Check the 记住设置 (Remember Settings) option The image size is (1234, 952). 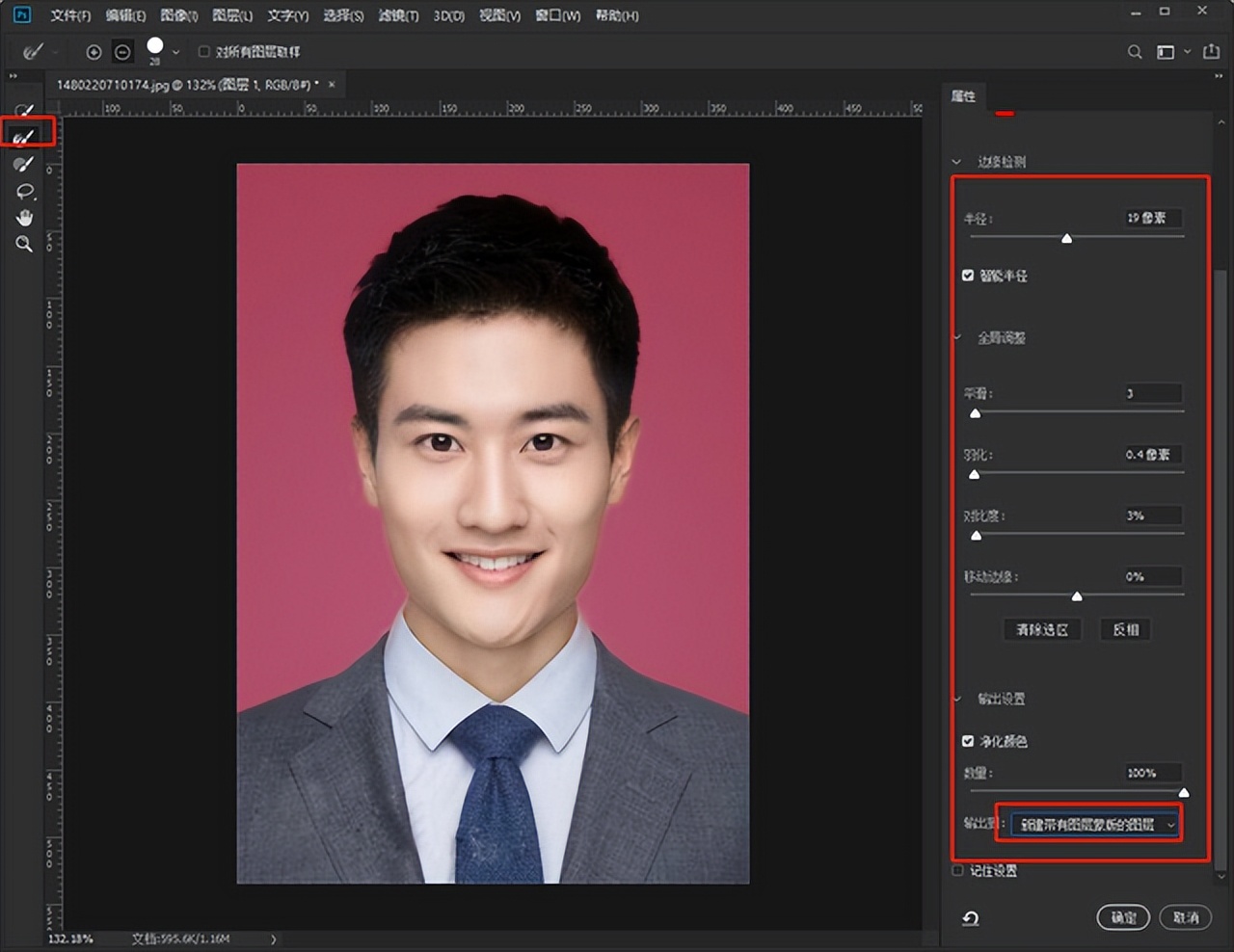(x=956, y=870)
